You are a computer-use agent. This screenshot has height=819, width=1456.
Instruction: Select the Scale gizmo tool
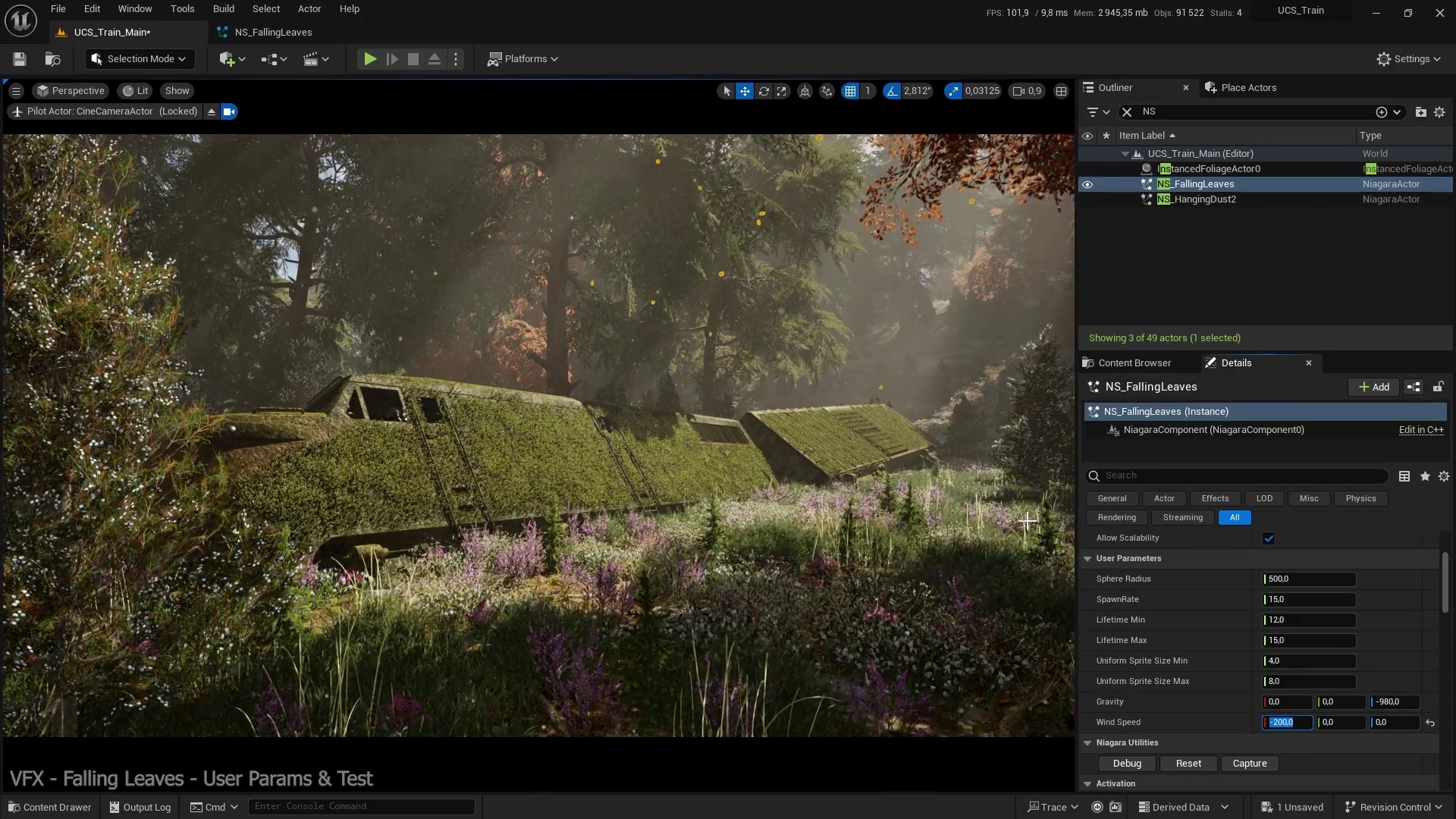(782, 91)
